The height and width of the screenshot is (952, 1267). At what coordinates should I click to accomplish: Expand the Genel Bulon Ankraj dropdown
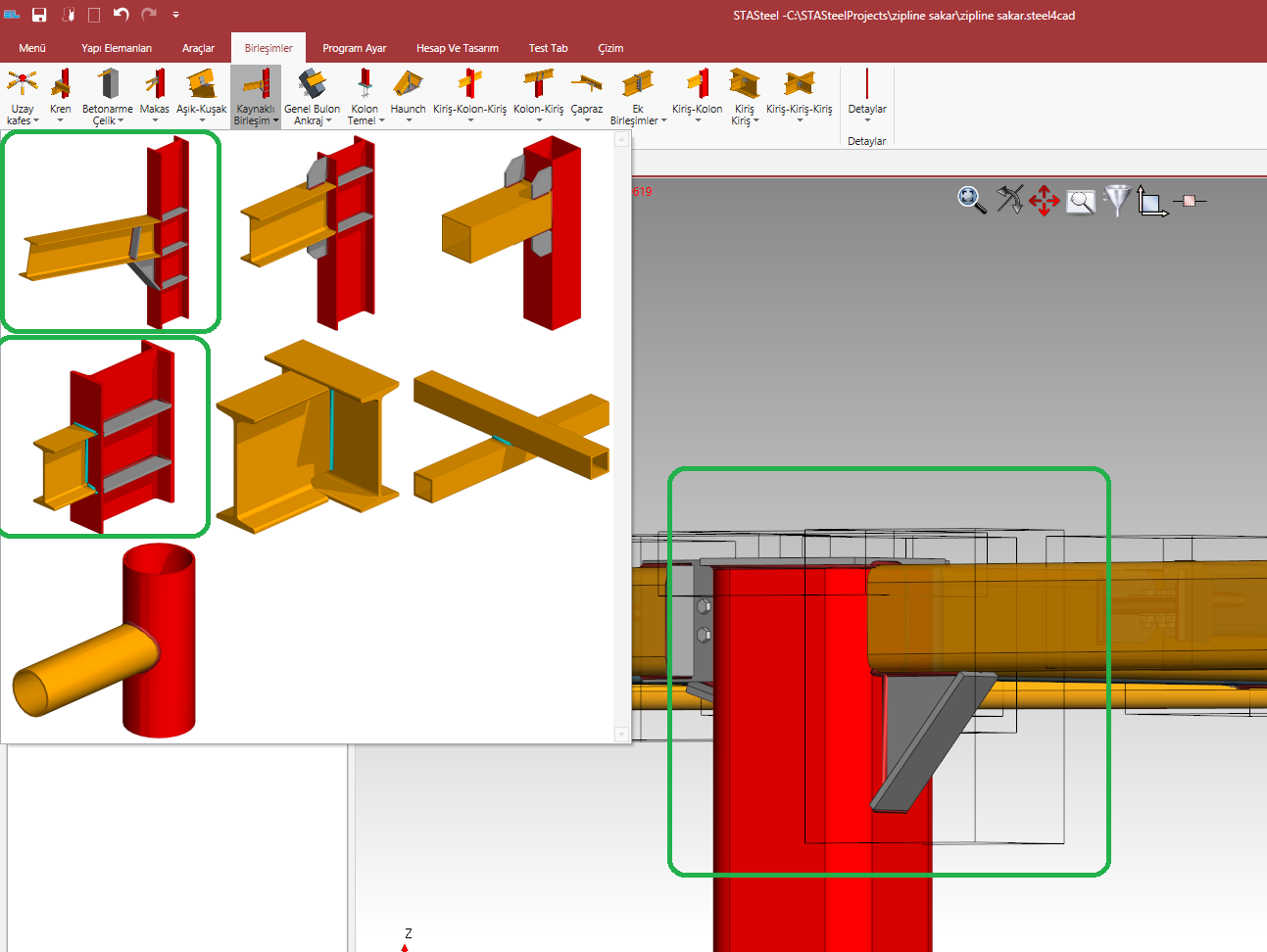tap(312, 97)
